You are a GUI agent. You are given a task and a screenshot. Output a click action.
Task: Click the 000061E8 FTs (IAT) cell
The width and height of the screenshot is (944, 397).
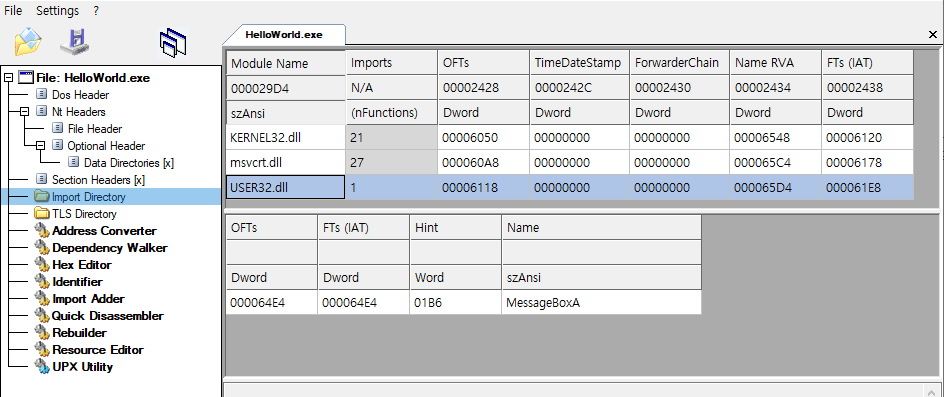coord(868,187)
